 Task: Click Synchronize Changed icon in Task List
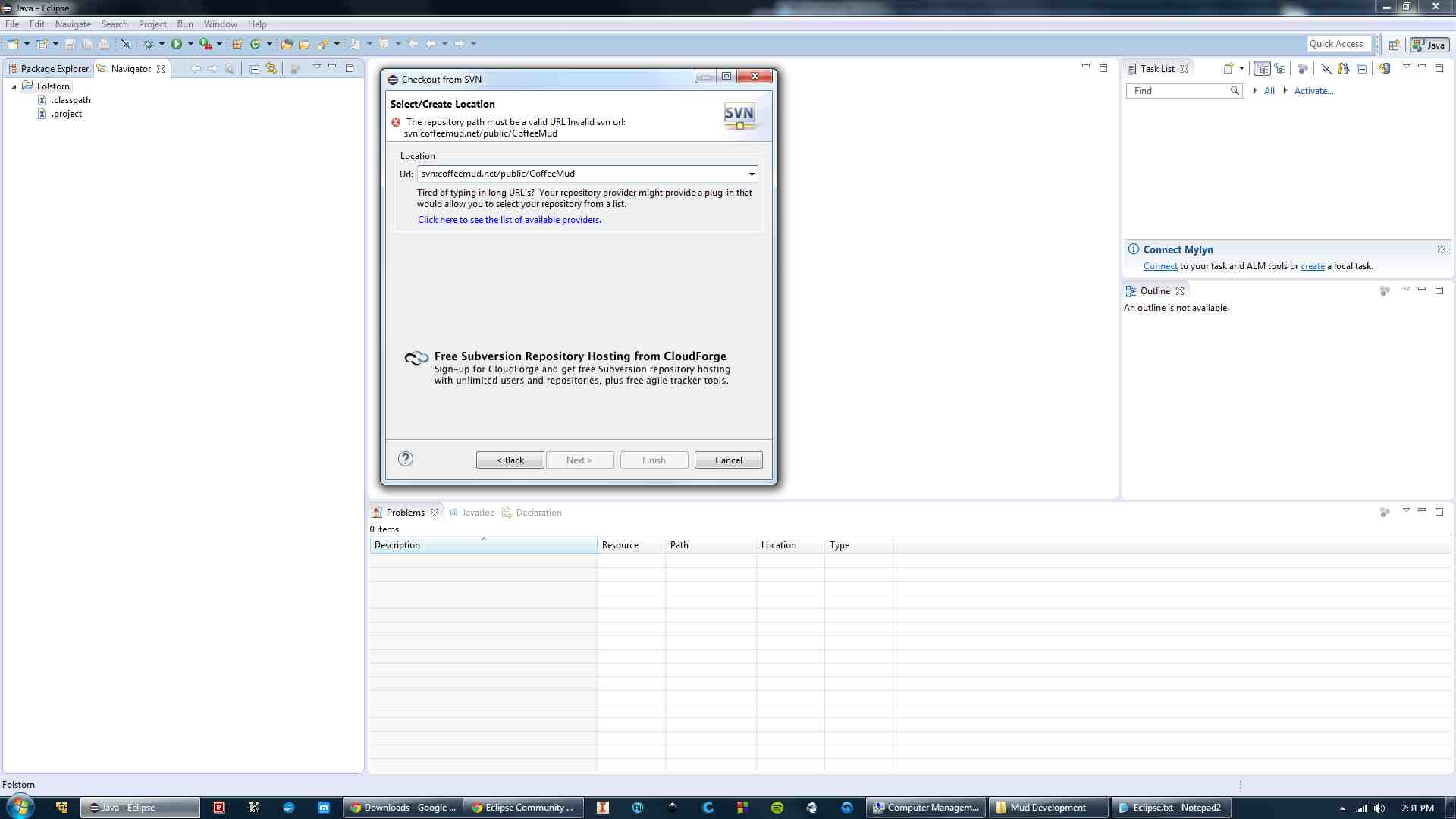(1384, 68)
